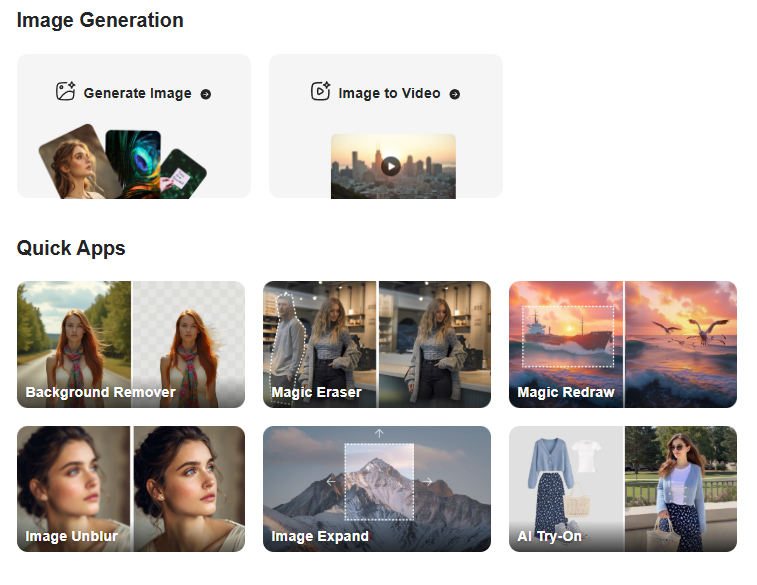
Task: Click the dashed selection box on Magic Redraw
Action: tap(568, 338)
